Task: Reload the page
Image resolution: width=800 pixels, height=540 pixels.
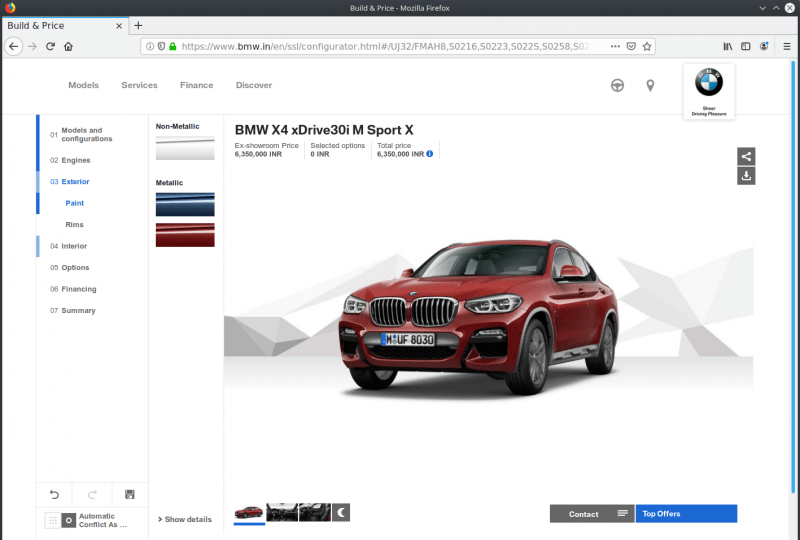Action: coord(50,46)
